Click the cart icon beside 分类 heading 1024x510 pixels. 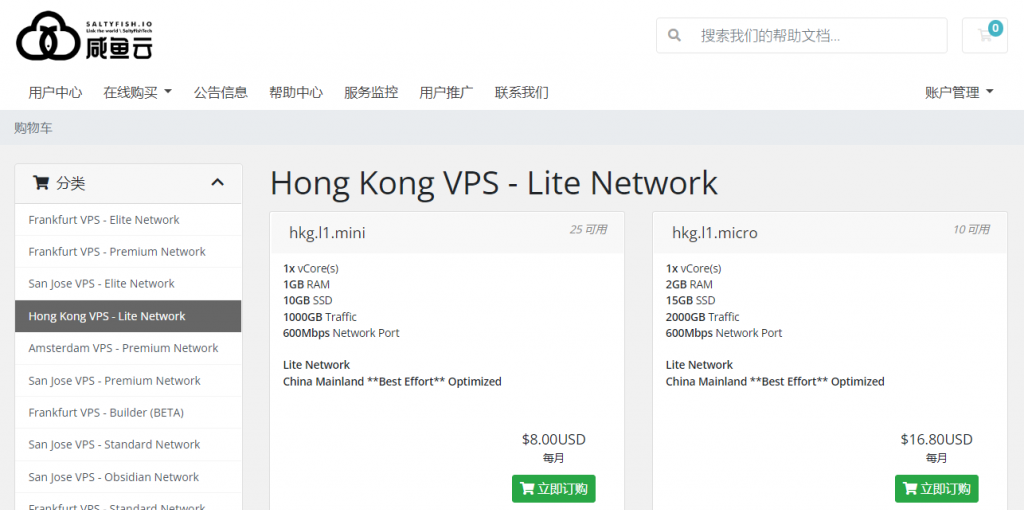(41, 183)
